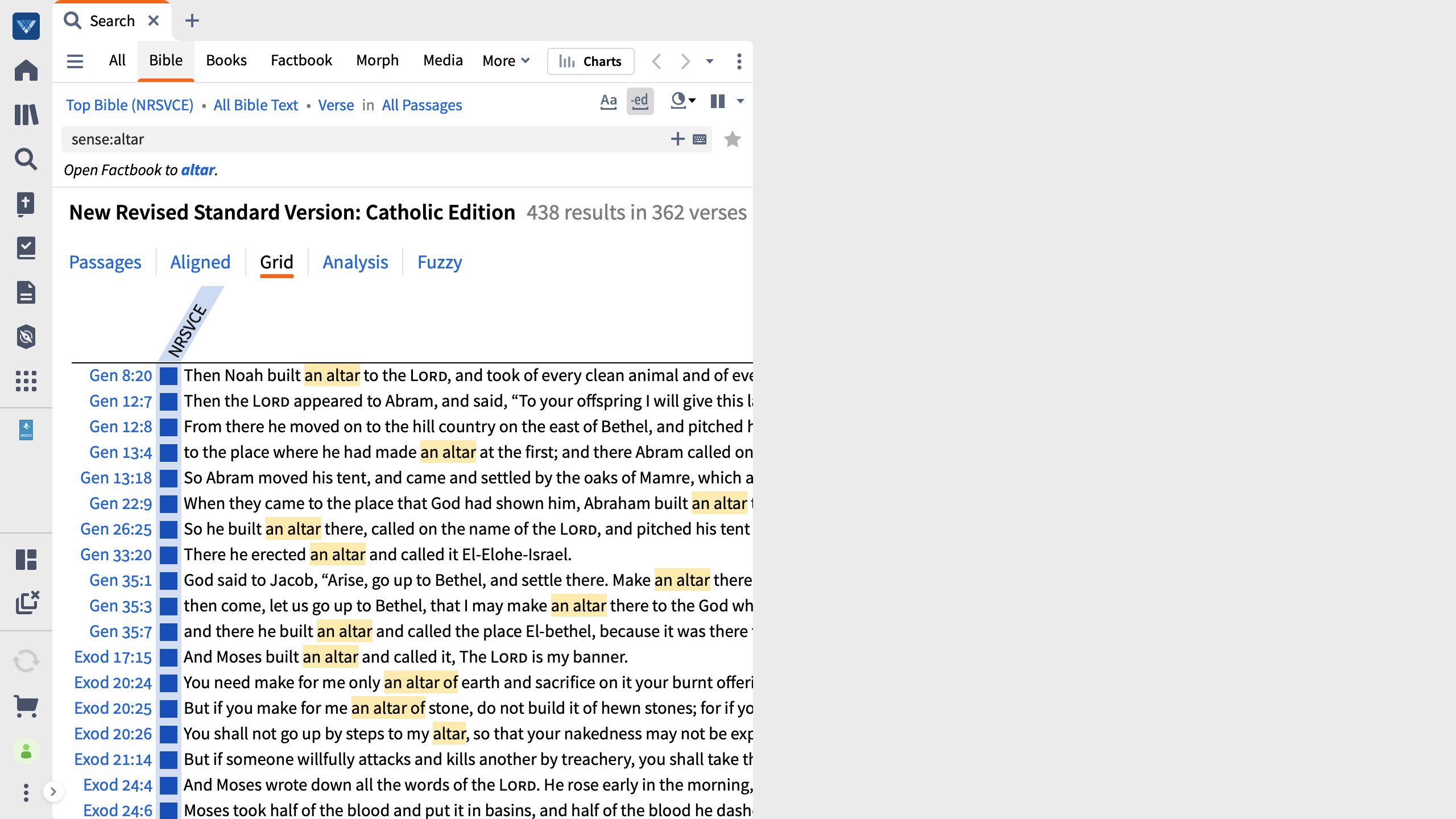1456x819 pixels.
Task: Change resource via Top Bible (NRSVCE)
Action: [x=130, y=105]
